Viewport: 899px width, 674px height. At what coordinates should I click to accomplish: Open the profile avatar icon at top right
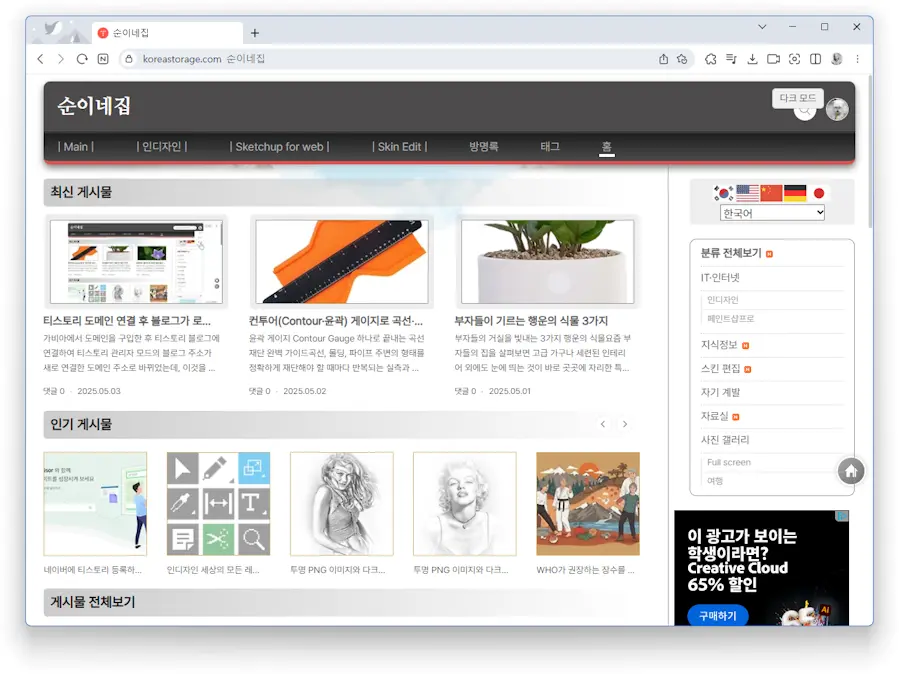[x=837, y=109]
